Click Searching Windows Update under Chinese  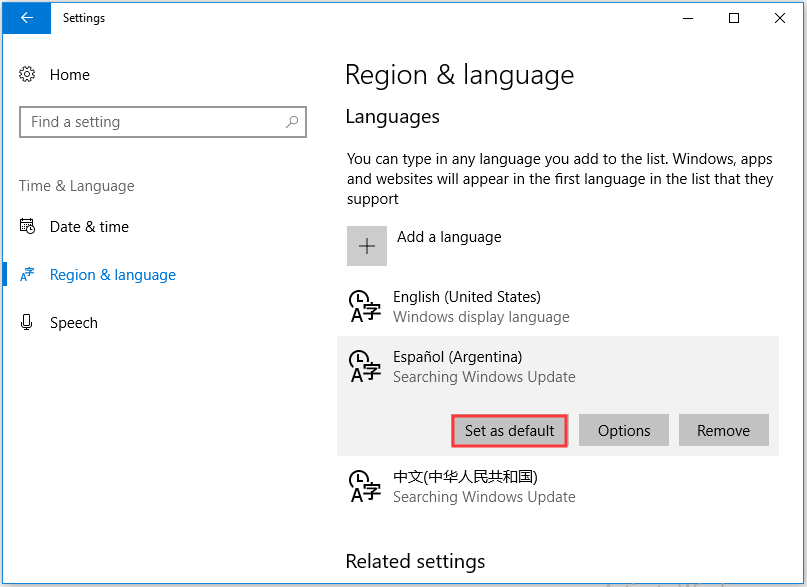(484, 497)
